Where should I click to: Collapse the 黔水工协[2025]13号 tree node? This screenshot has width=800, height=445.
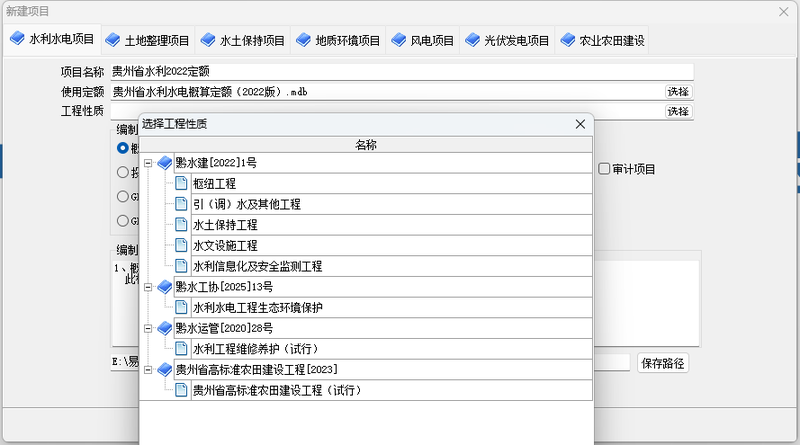148,287
